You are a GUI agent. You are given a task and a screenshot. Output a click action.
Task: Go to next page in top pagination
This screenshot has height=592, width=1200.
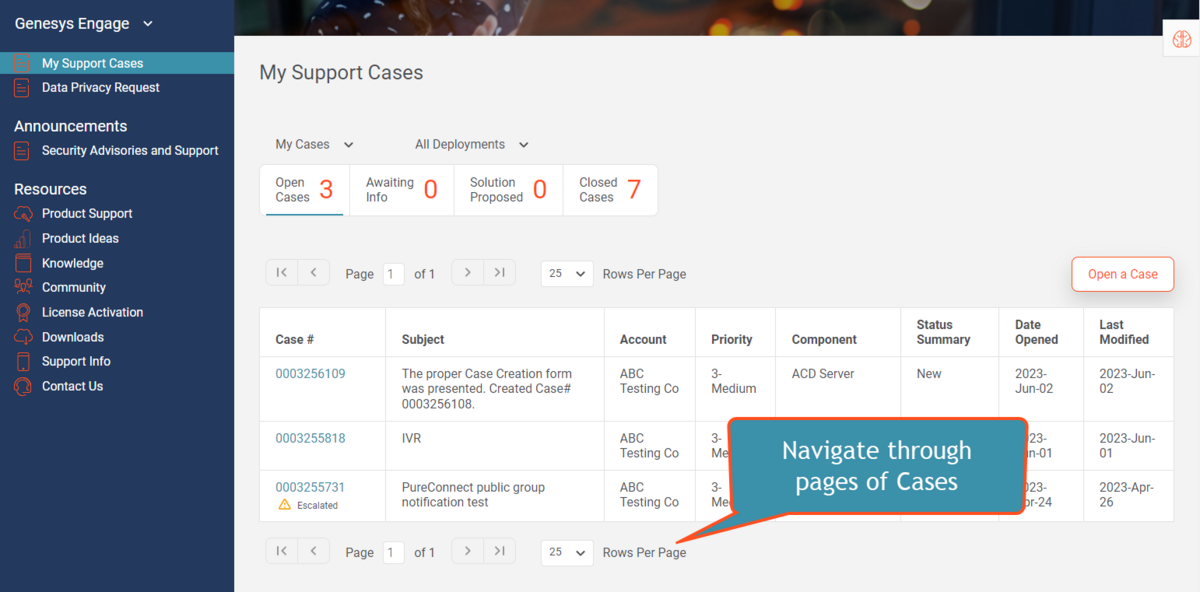pos(468,272)
